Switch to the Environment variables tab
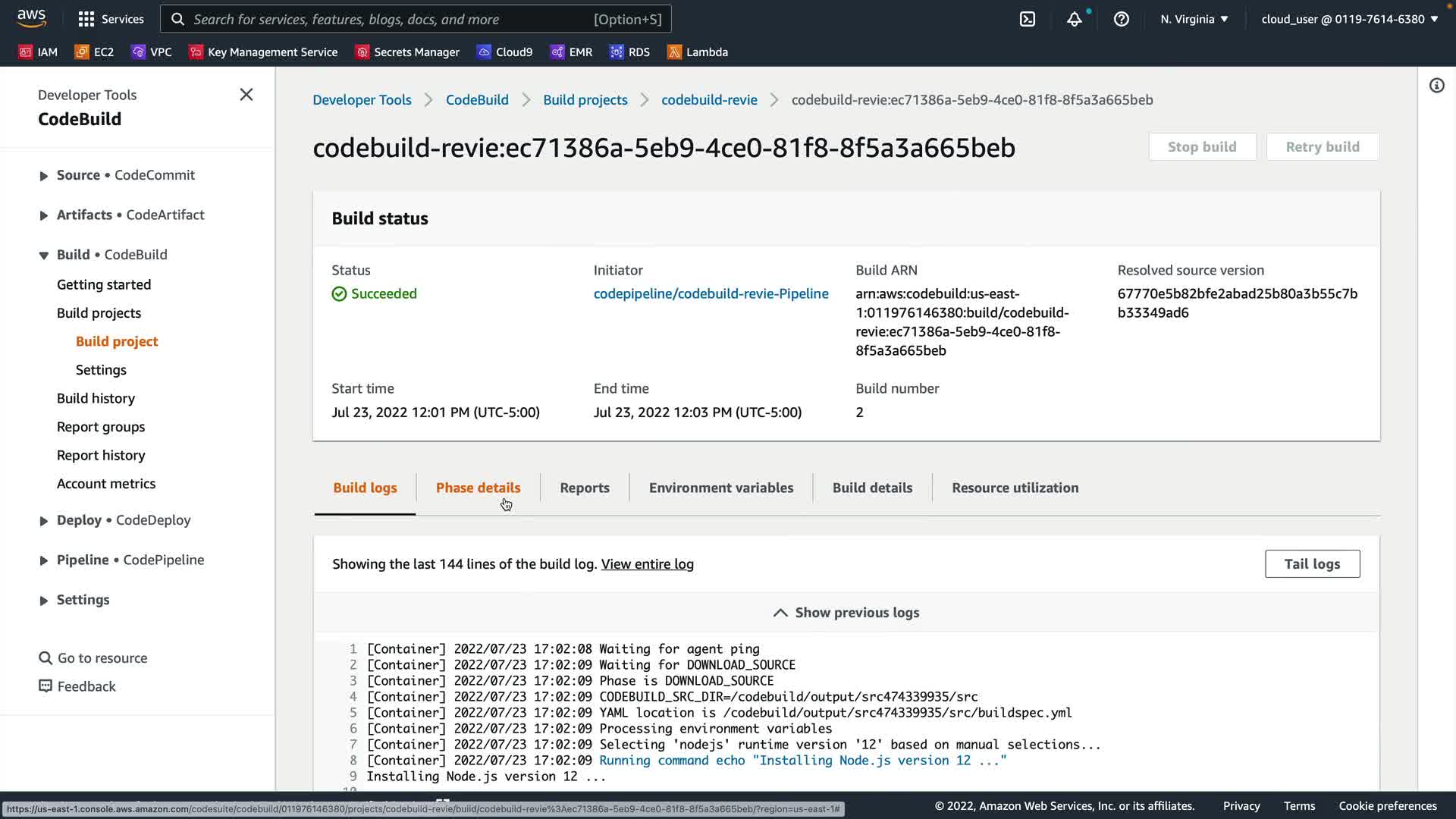Screen dimensions: 1456x819 720,488
